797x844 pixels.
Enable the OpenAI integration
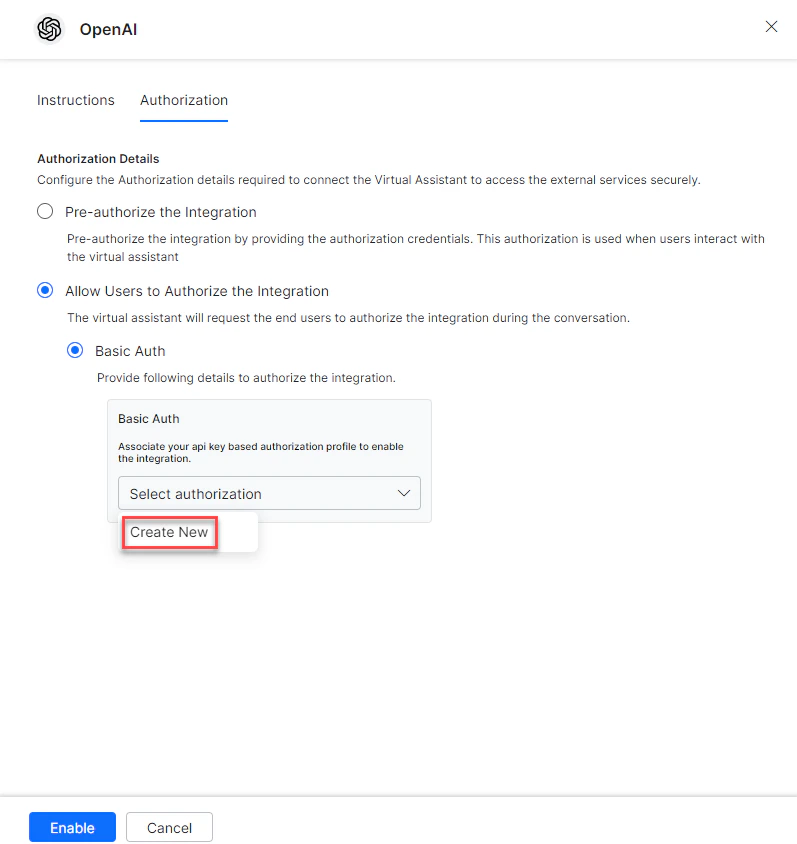[x=71, y=827]
